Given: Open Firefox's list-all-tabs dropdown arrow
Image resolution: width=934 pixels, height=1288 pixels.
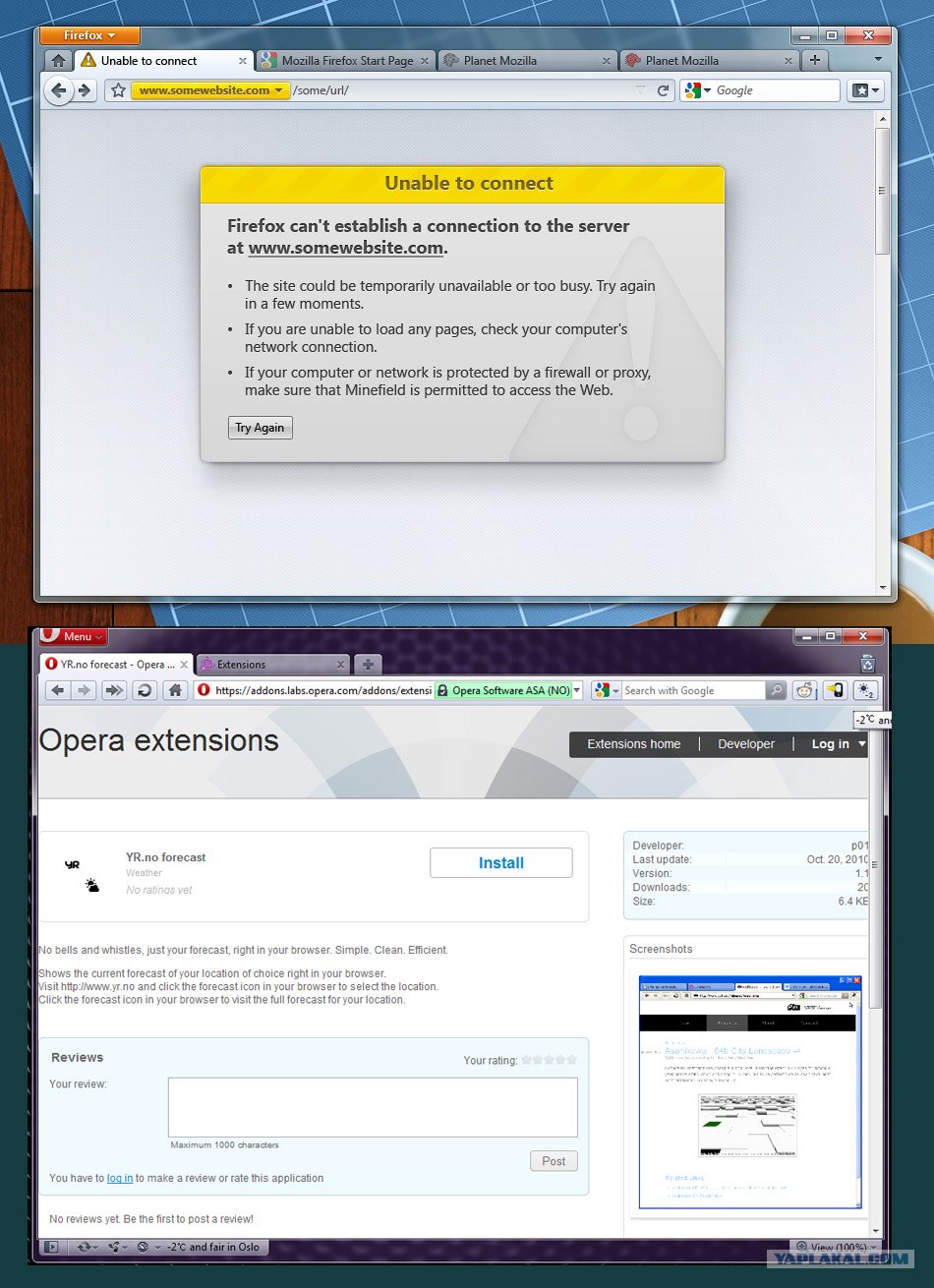Looking at the screenshot, I should tap(878, 61).
